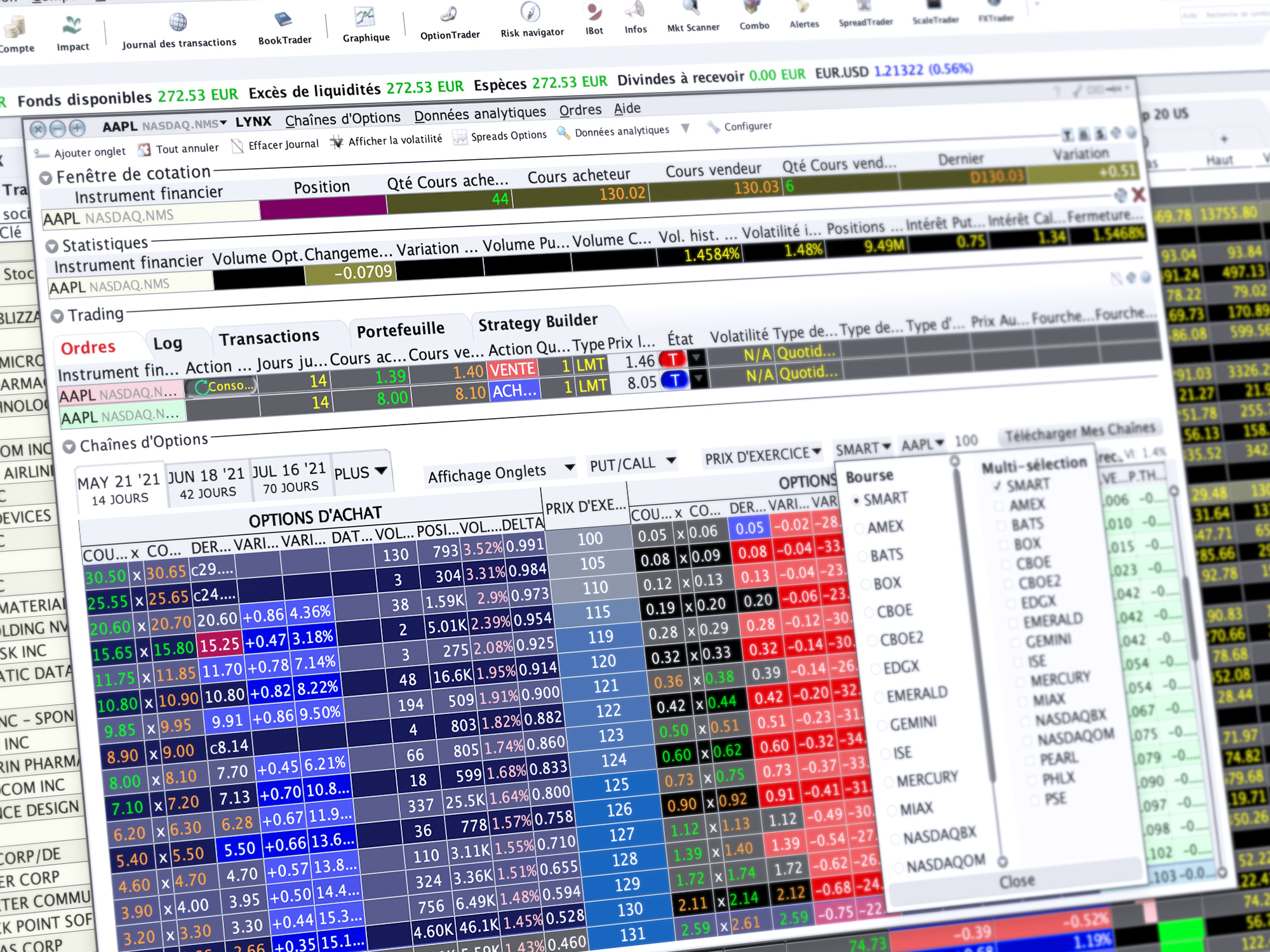
Task: Open the Mkt Scanner
Action: point(693,17)
